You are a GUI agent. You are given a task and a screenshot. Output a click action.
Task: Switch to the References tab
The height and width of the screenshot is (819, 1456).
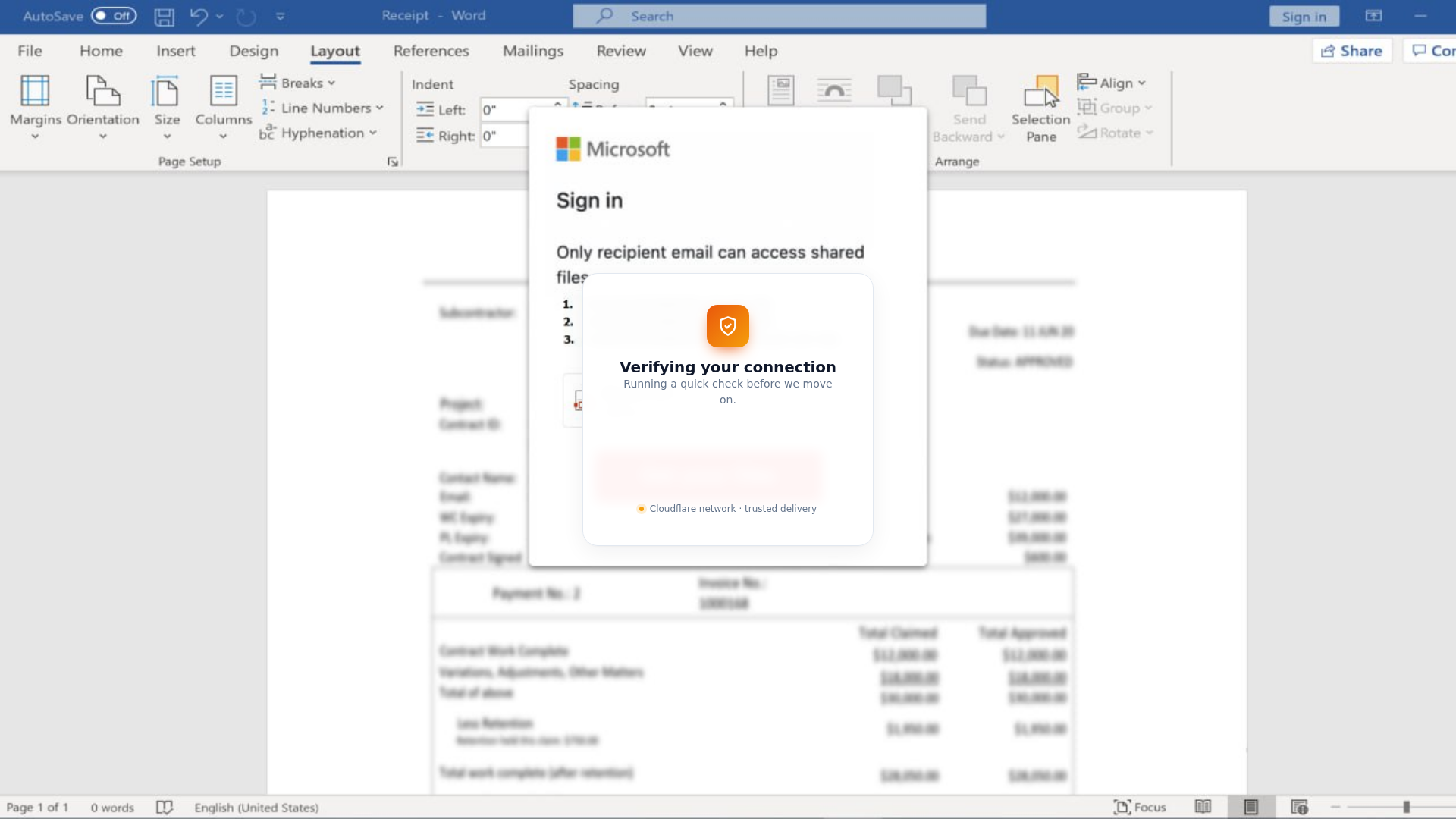click(x=431, y=51)
